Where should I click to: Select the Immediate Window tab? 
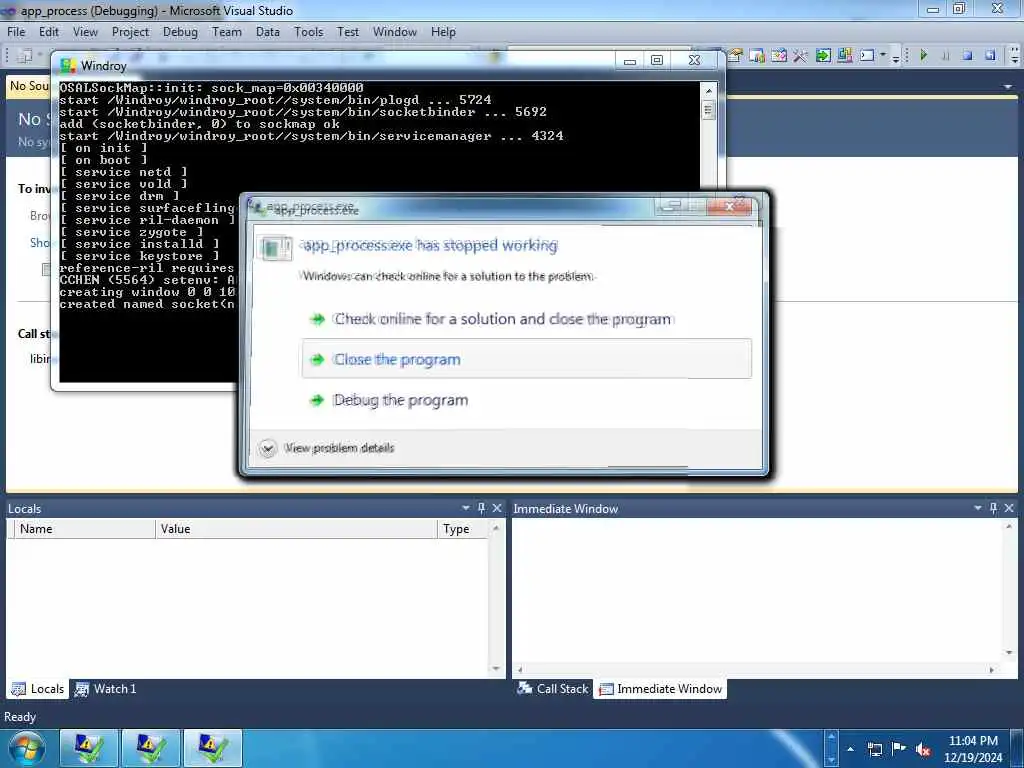660,688
